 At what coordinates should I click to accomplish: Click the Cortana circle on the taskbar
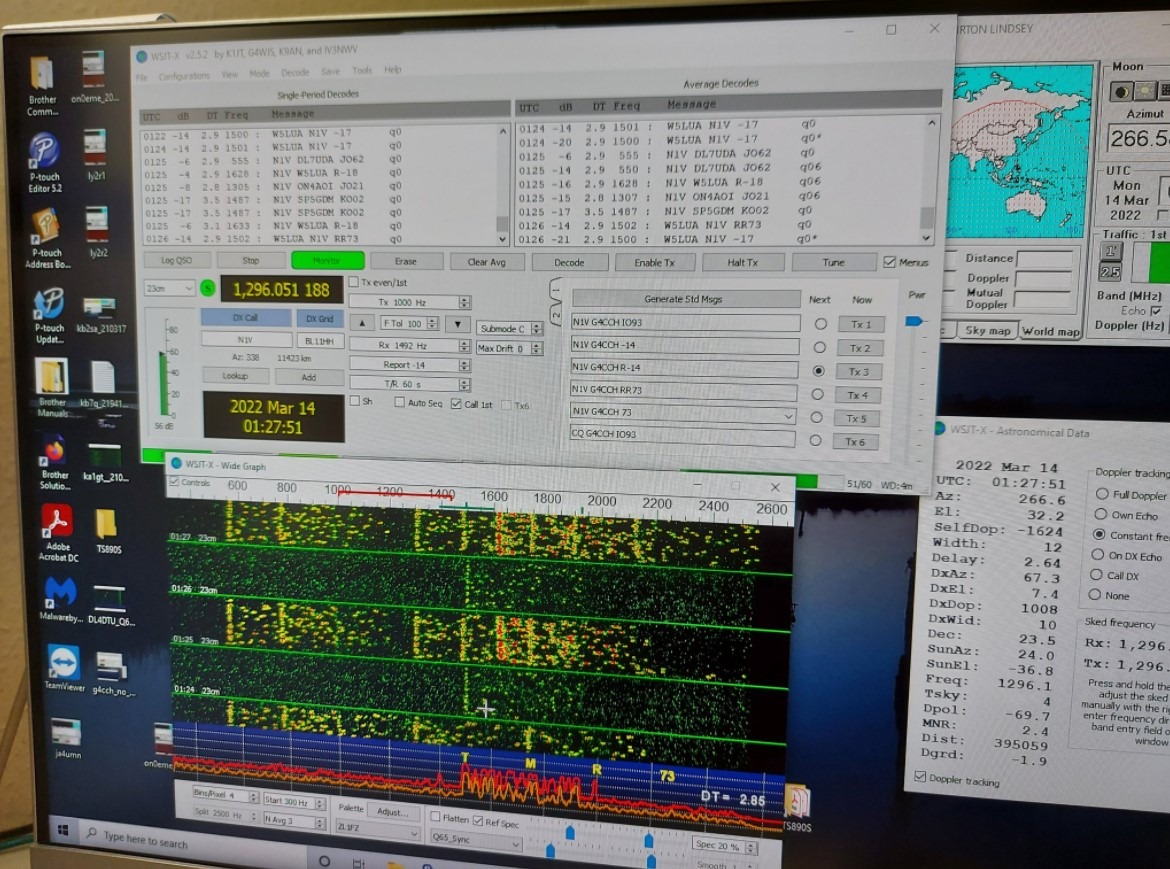[324, 860]
